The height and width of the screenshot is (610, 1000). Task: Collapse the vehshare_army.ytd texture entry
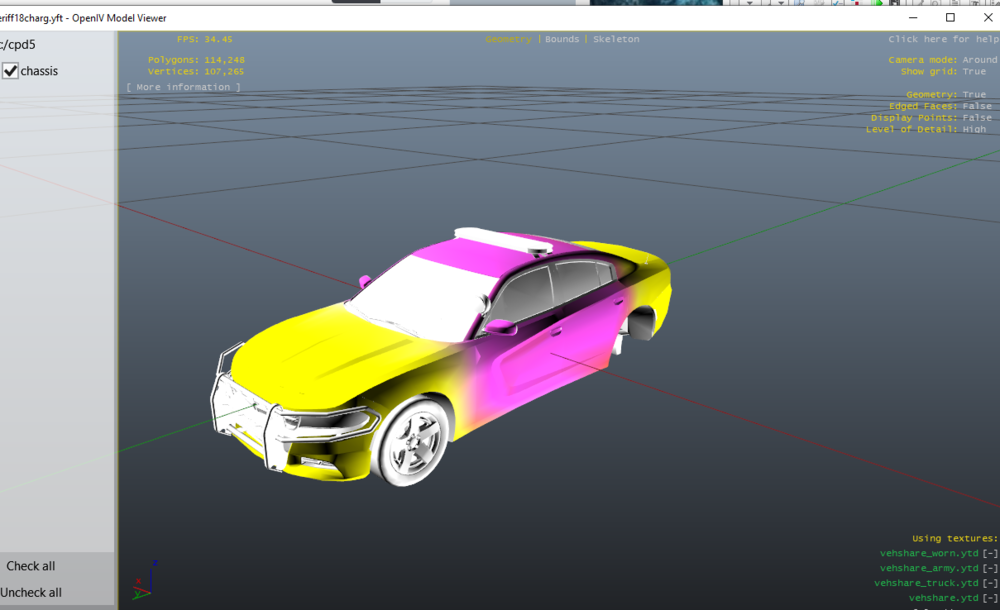[989, 568]
